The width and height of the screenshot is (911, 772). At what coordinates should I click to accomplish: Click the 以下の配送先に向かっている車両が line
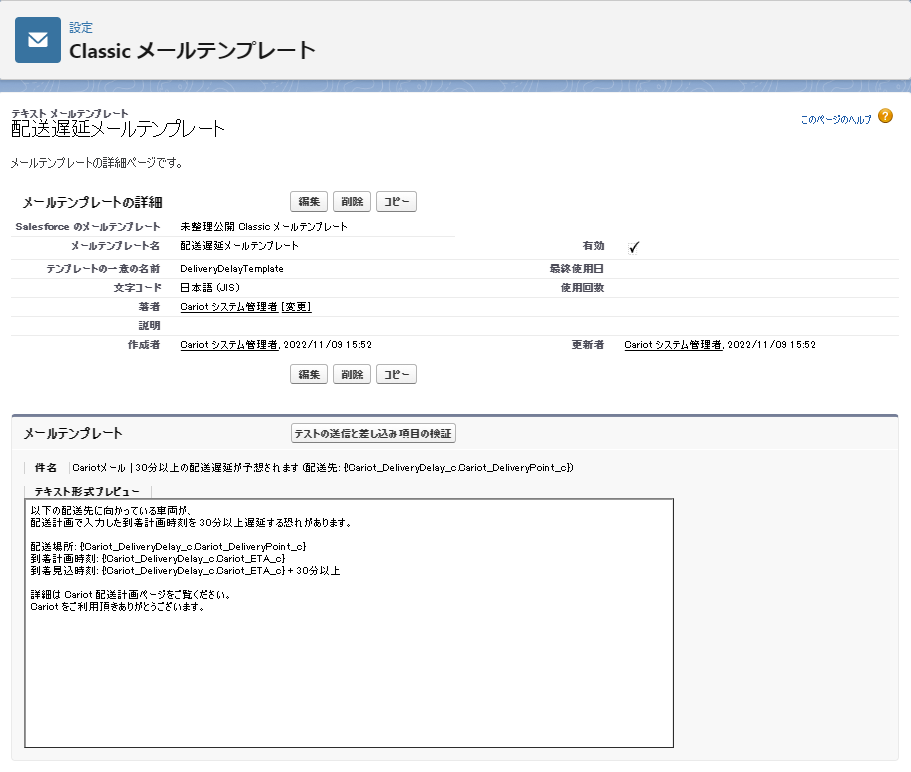[111, 511]
